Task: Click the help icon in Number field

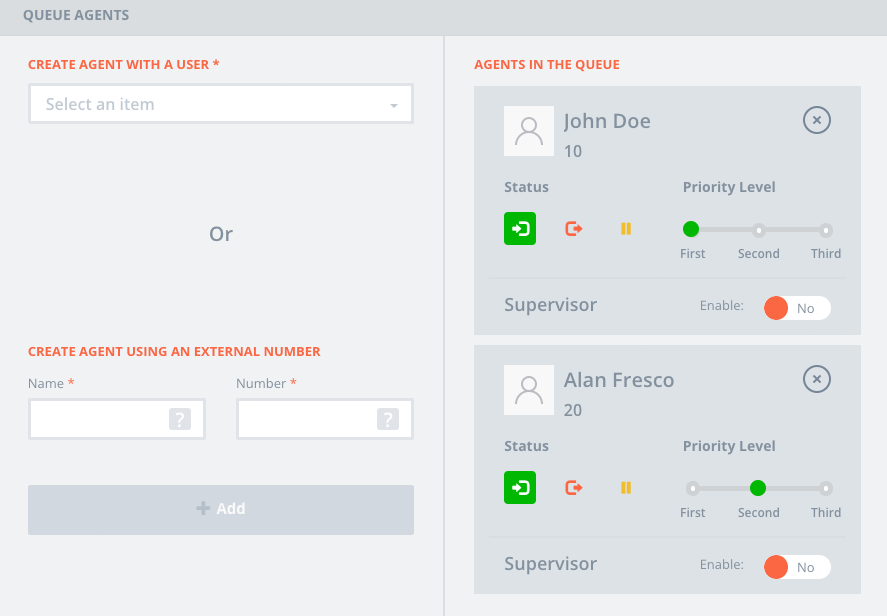Action: tap(388, 420)
